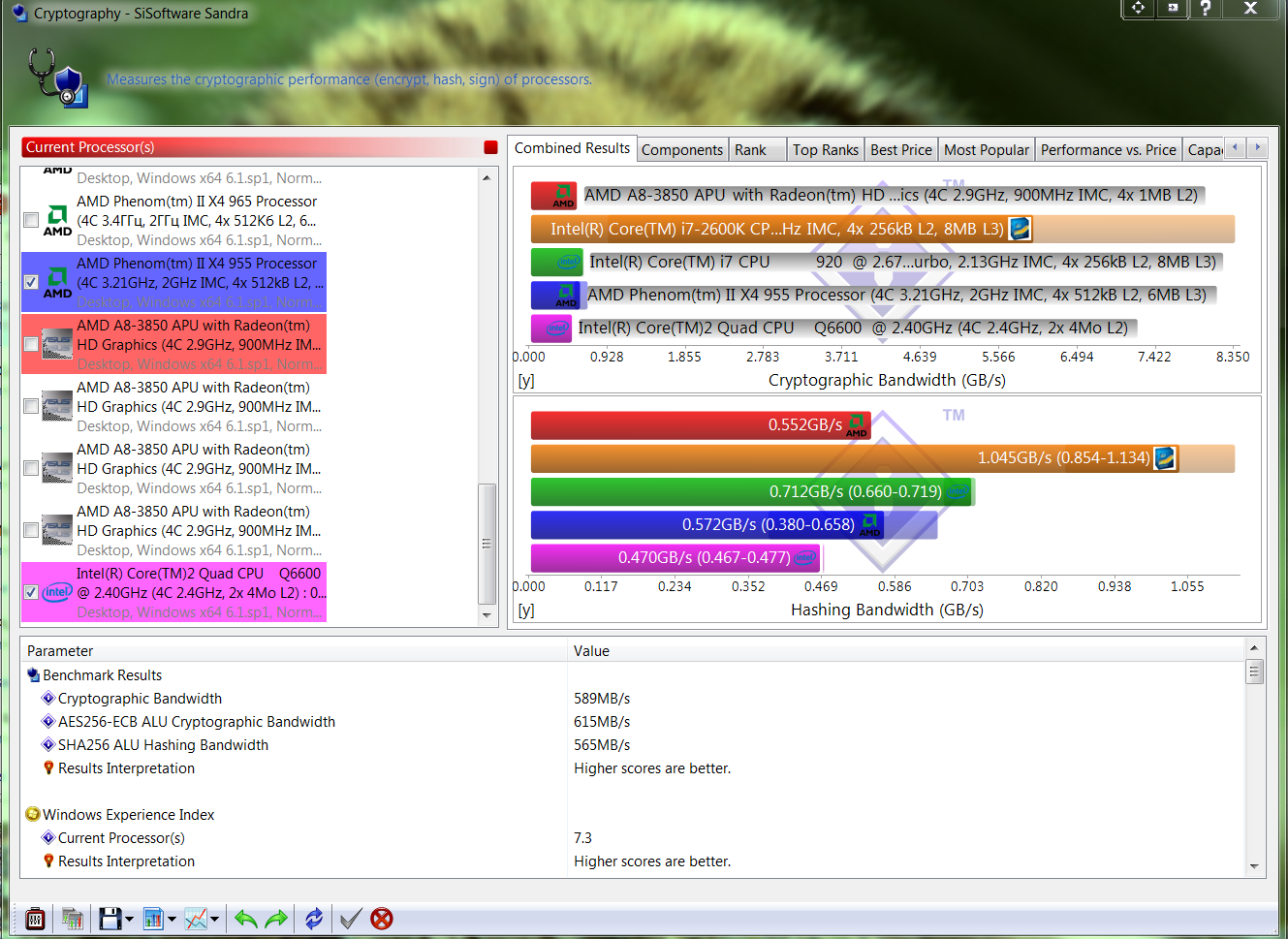Refresh results with the blue arrows icon
Viewport: 1288px width, 939px height.
(x=314, y=919)
